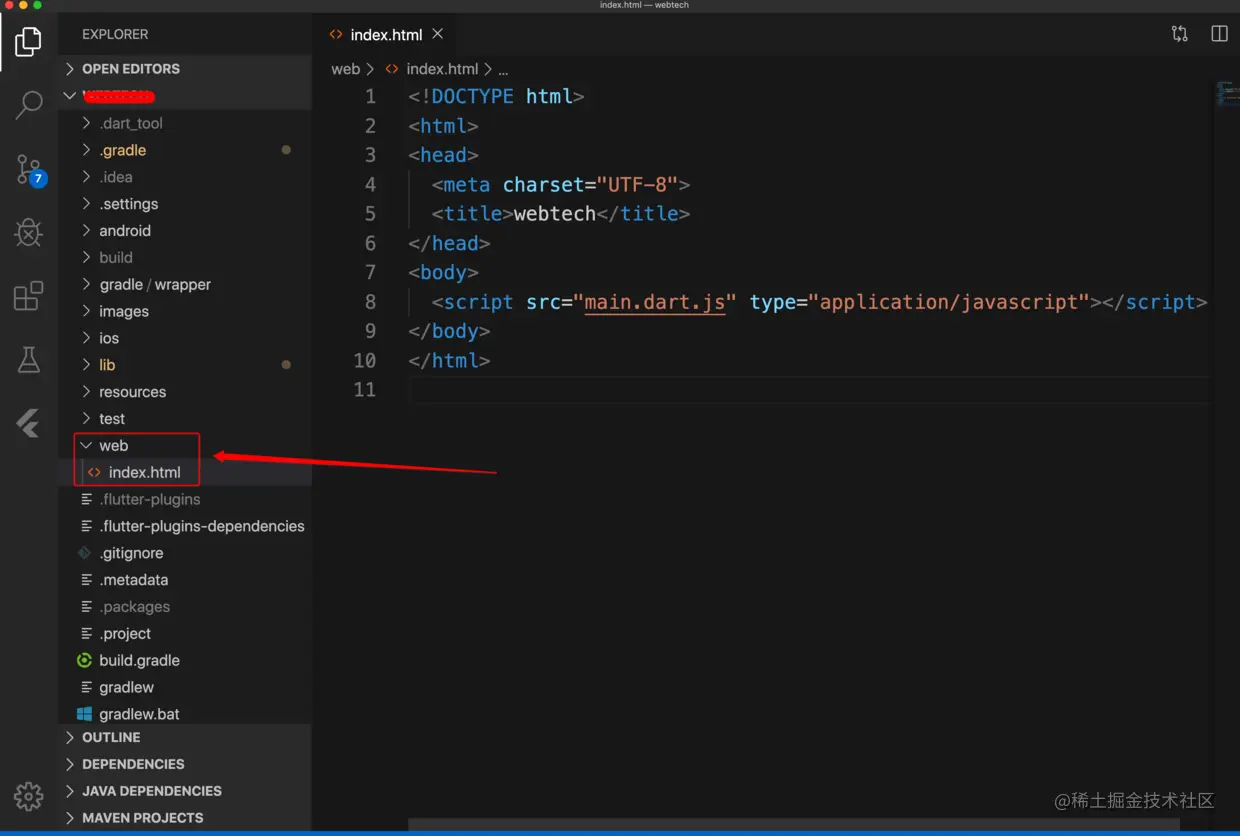The image size is (1240, 836).
Task: Expand the MAVEN PROJECTS section
Action: click(x=185, y=818)
